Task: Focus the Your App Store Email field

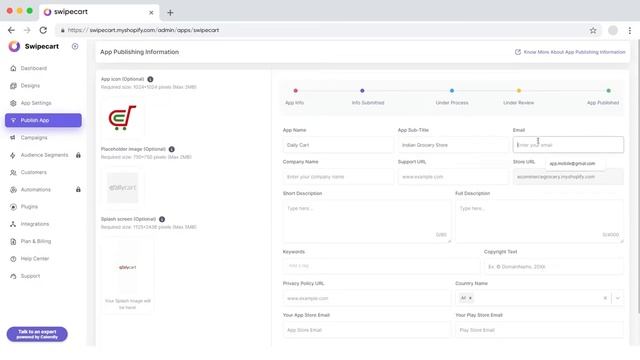Action: click(367, 330)
